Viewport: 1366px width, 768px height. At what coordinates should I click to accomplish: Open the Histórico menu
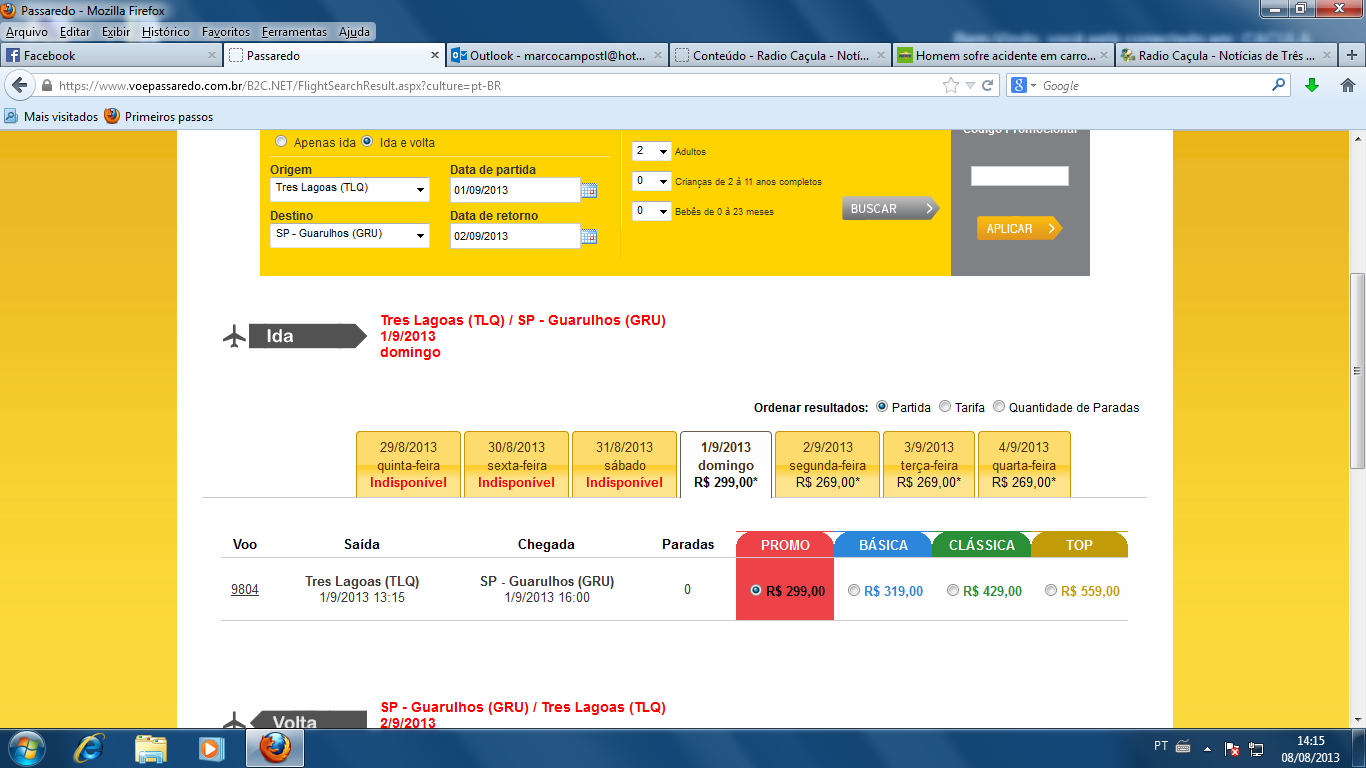click(166, 32)
